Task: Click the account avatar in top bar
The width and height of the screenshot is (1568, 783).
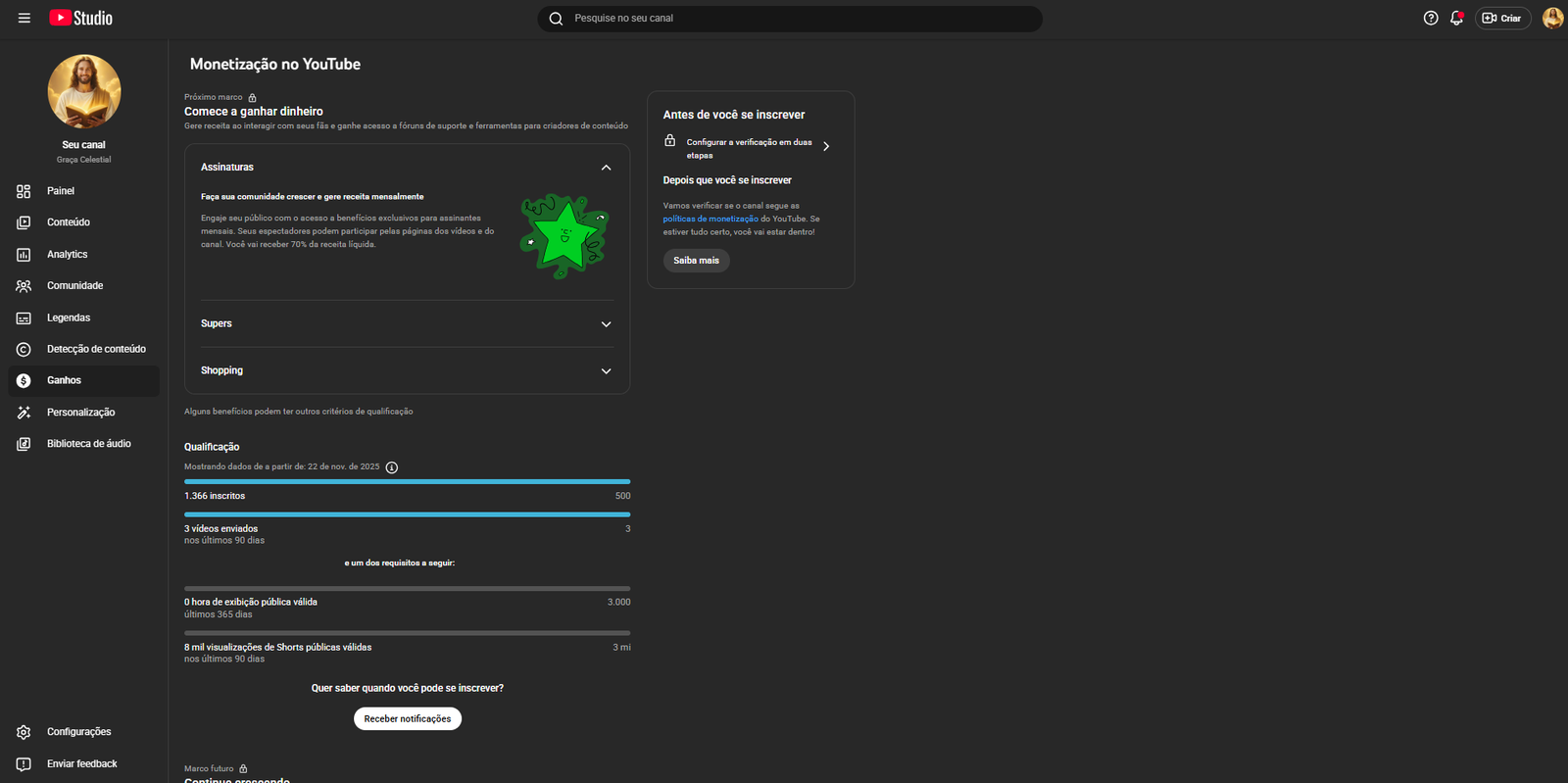Action: click(x=1552, y=19)
